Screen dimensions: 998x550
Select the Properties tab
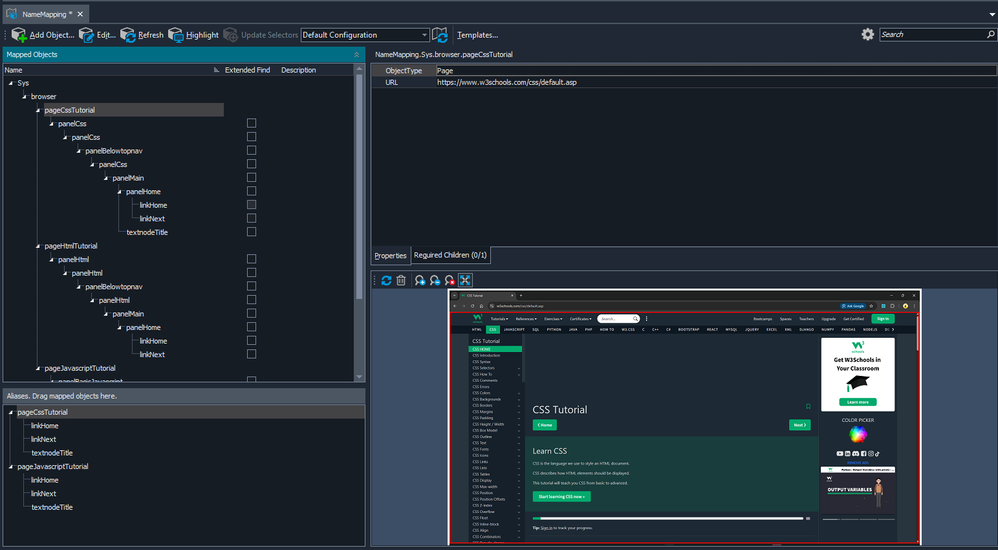coord(391,256)
